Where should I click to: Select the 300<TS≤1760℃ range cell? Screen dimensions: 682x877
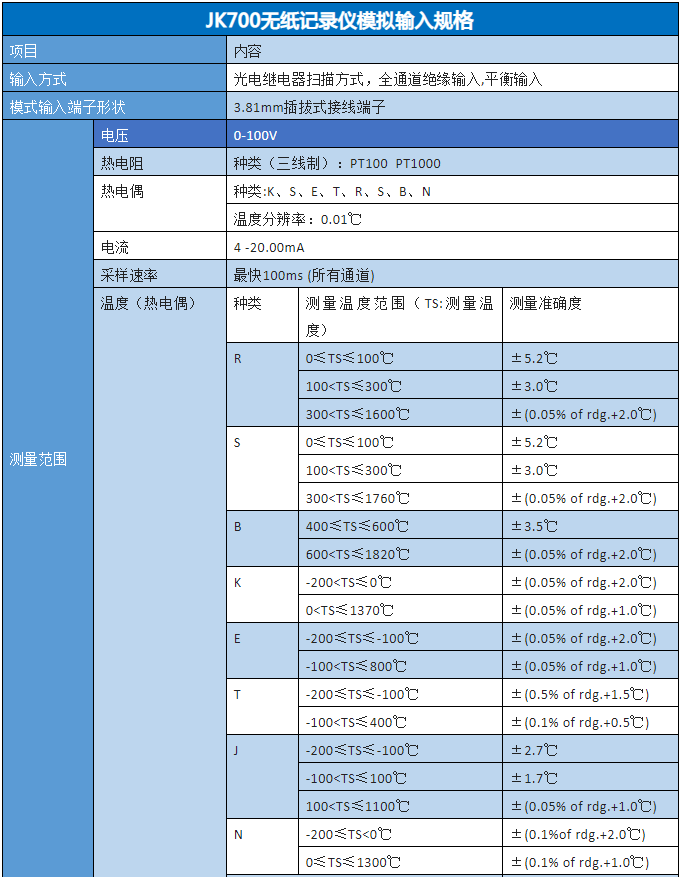(401, 497)
